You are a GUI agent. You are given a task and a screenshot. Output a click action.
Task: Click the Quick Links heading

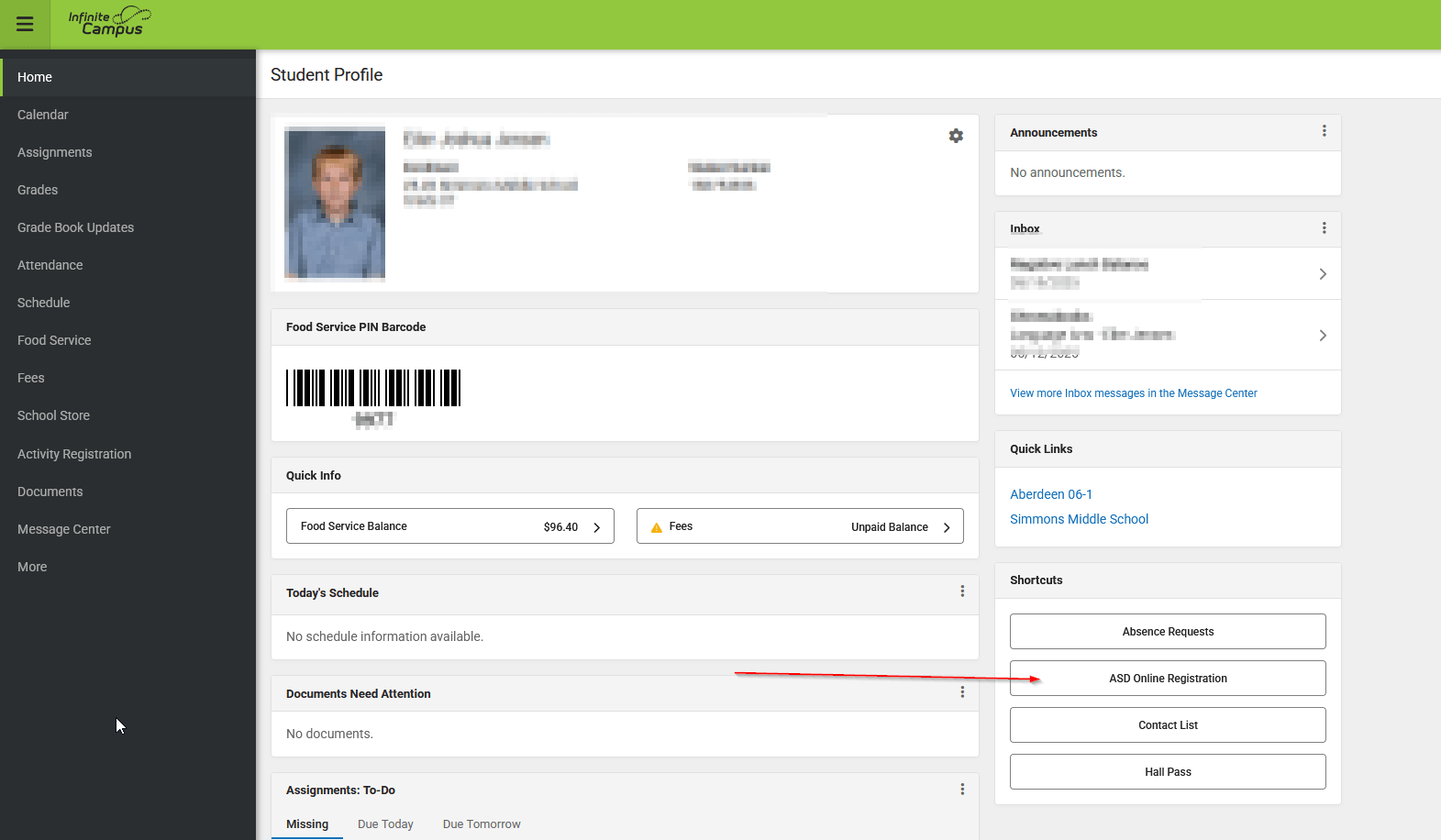coord(1041,448)
